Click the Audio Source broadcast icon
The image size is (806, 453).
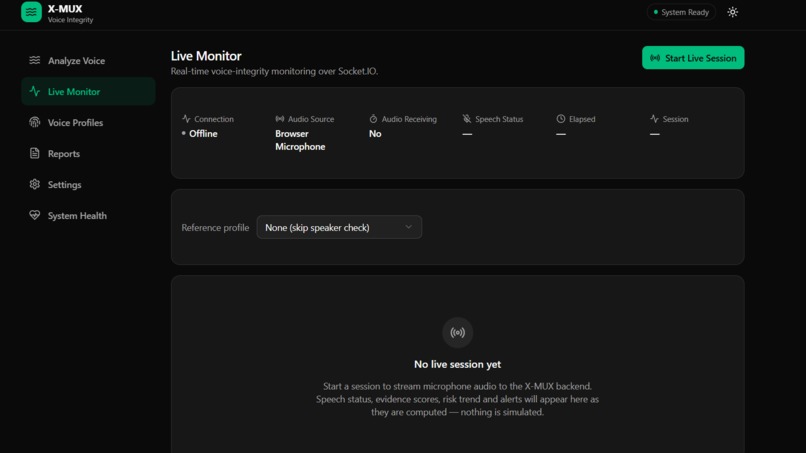pos(280,119)
